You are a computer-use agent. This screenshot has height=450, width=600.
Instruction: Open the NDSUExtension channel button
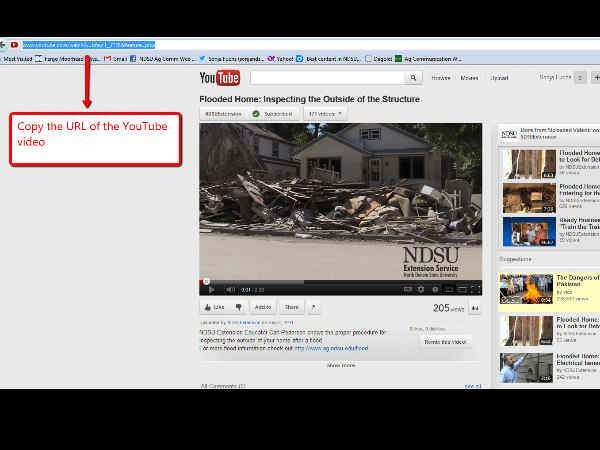tap(223, 114)
